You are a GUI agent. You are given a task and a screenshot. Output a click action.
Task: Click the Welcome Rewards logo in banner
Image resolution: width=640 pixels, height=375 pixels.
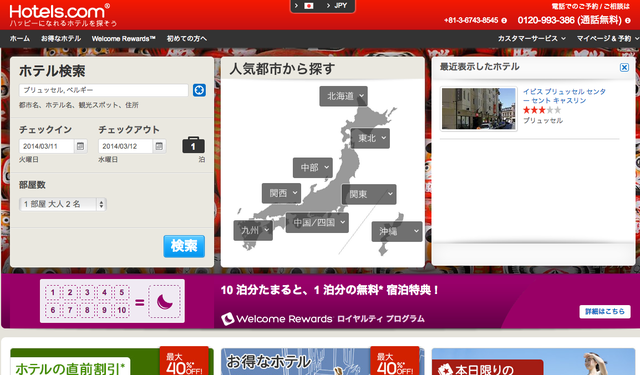(277, 319)
